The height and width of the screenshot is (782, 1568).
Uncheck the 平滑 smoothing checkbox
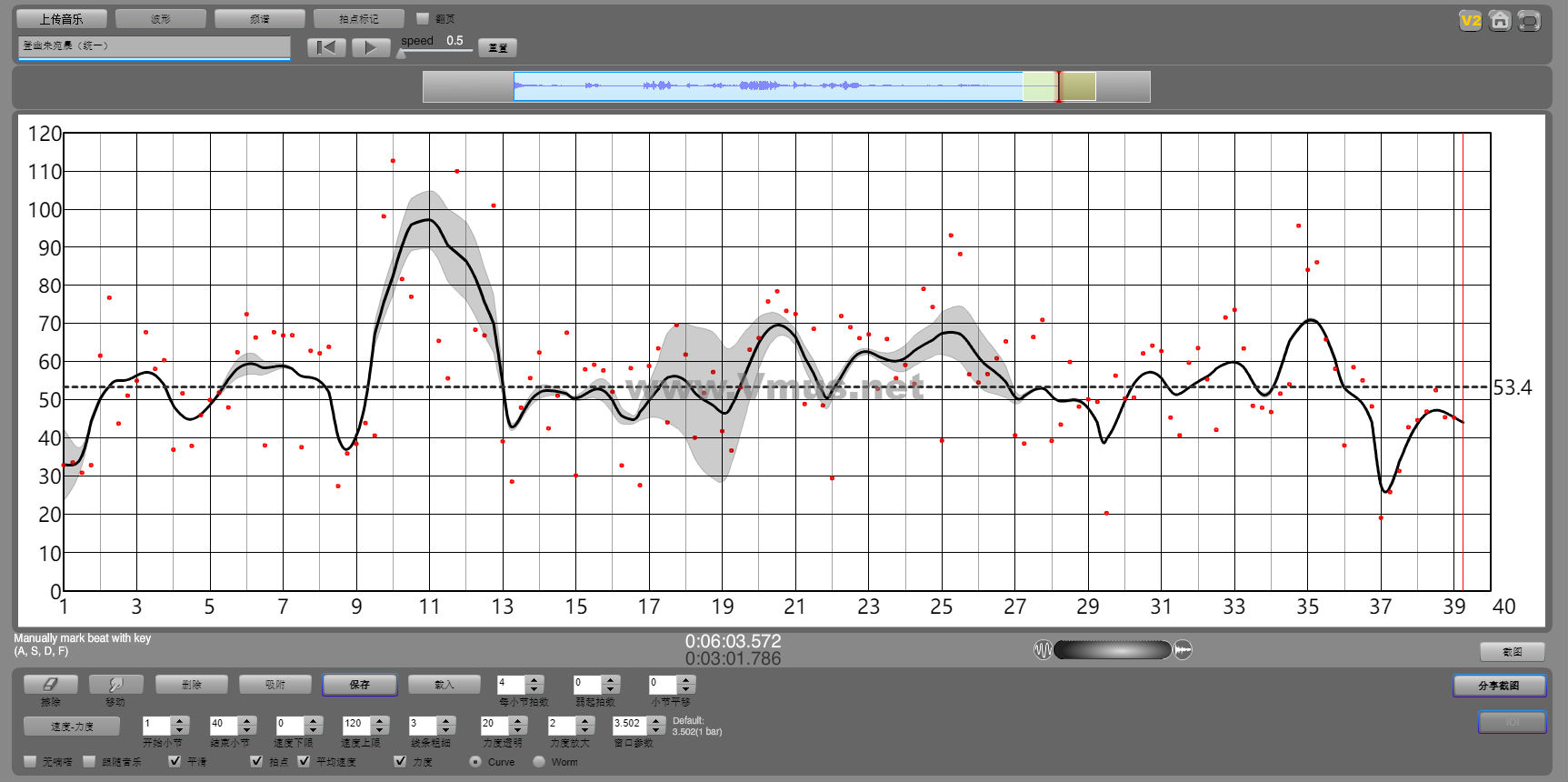[175, 761]
